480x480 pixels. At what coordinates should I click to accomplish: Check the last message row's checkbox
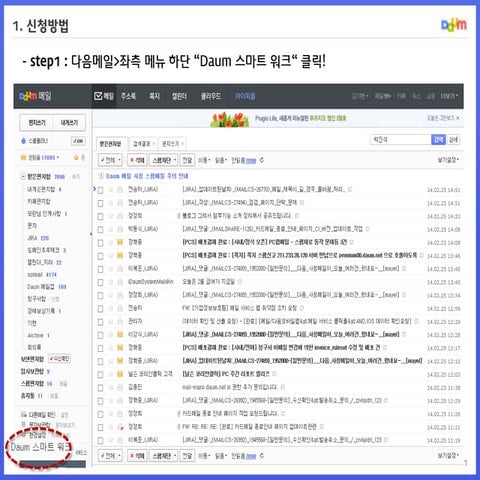pos(100,440)
